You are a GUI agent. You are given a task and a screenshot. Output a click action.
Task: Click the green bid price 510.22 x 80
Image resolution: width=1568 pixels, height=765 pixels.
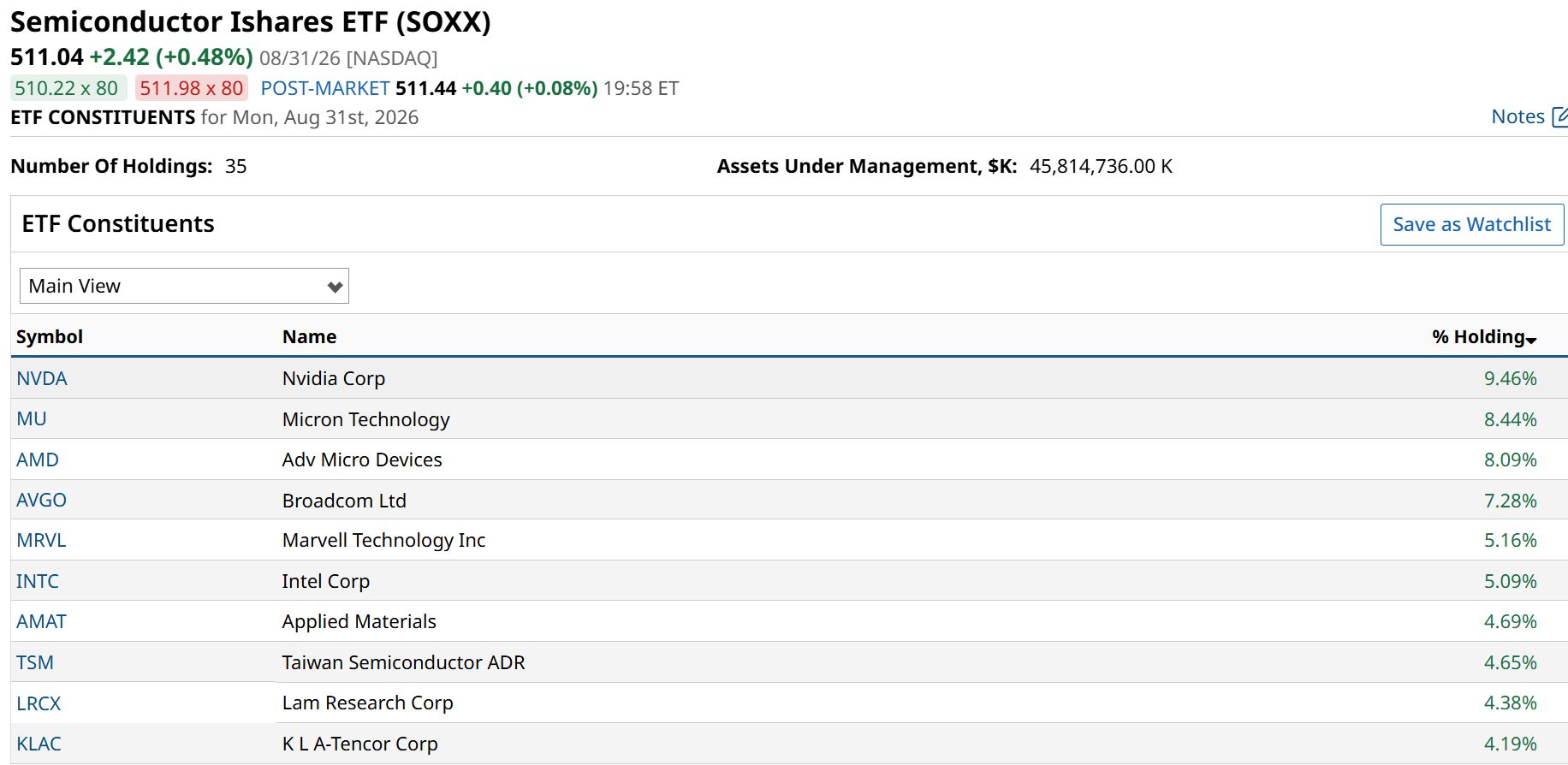[x=68, y=88]
